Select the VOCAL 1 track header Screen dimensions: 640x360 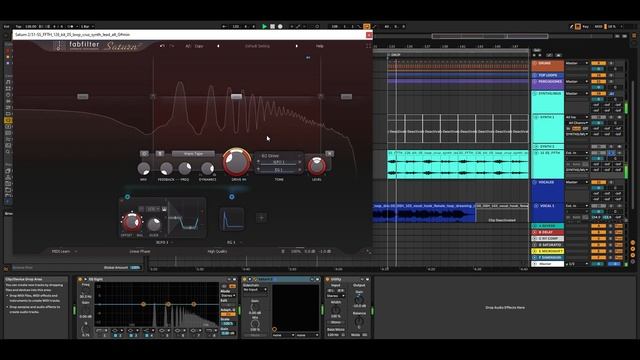point(548,212)
